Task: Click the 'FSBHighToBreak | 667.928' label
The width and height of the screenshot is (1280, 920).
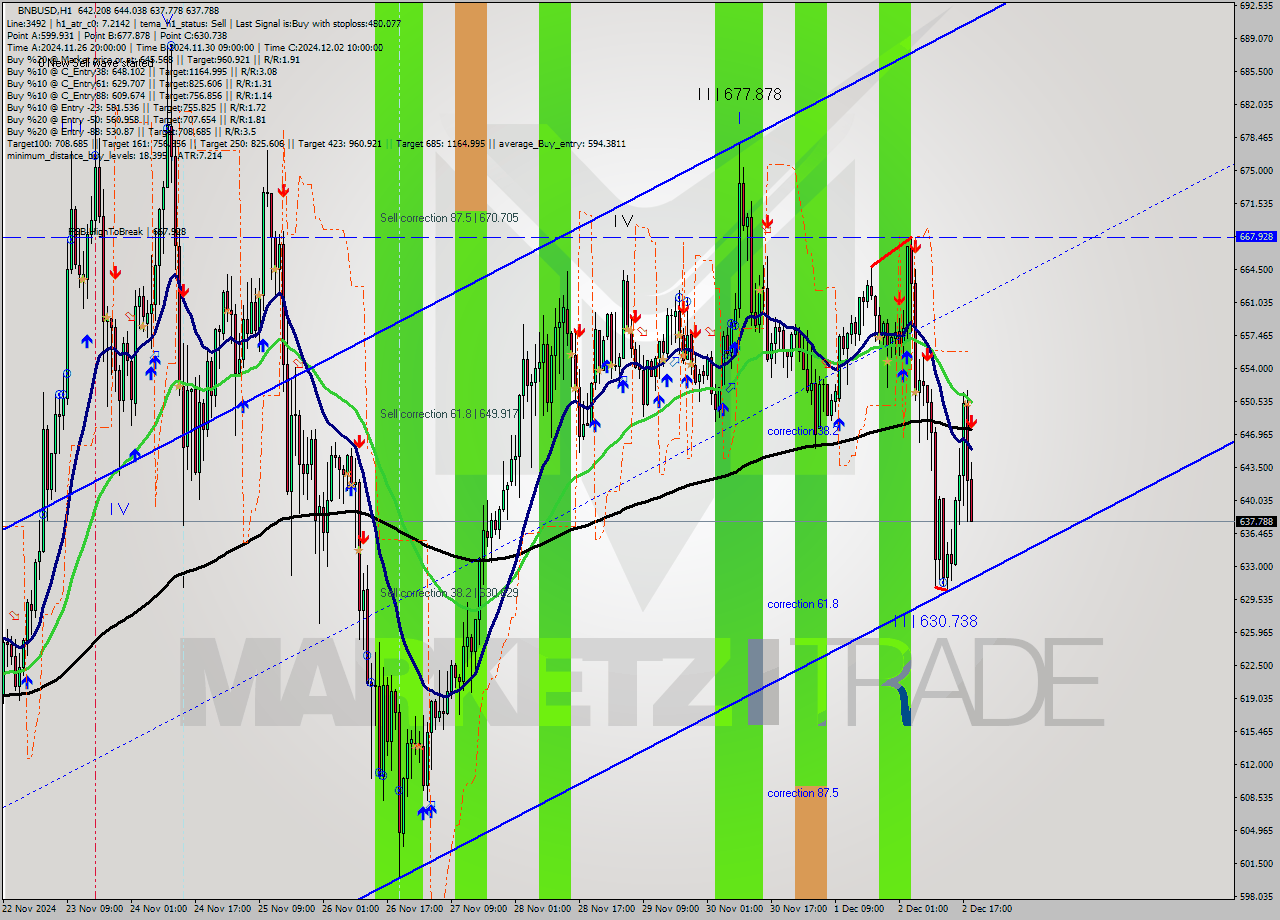Action: point(127,231)
